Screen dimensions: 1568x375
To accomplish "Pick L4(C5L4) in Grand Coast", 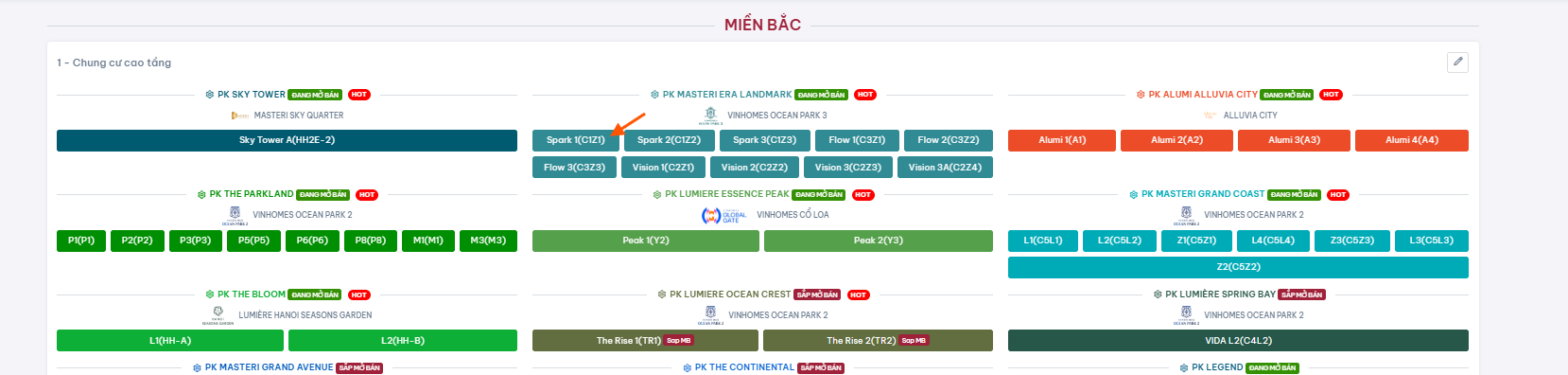I will [x=1273, y=241].
